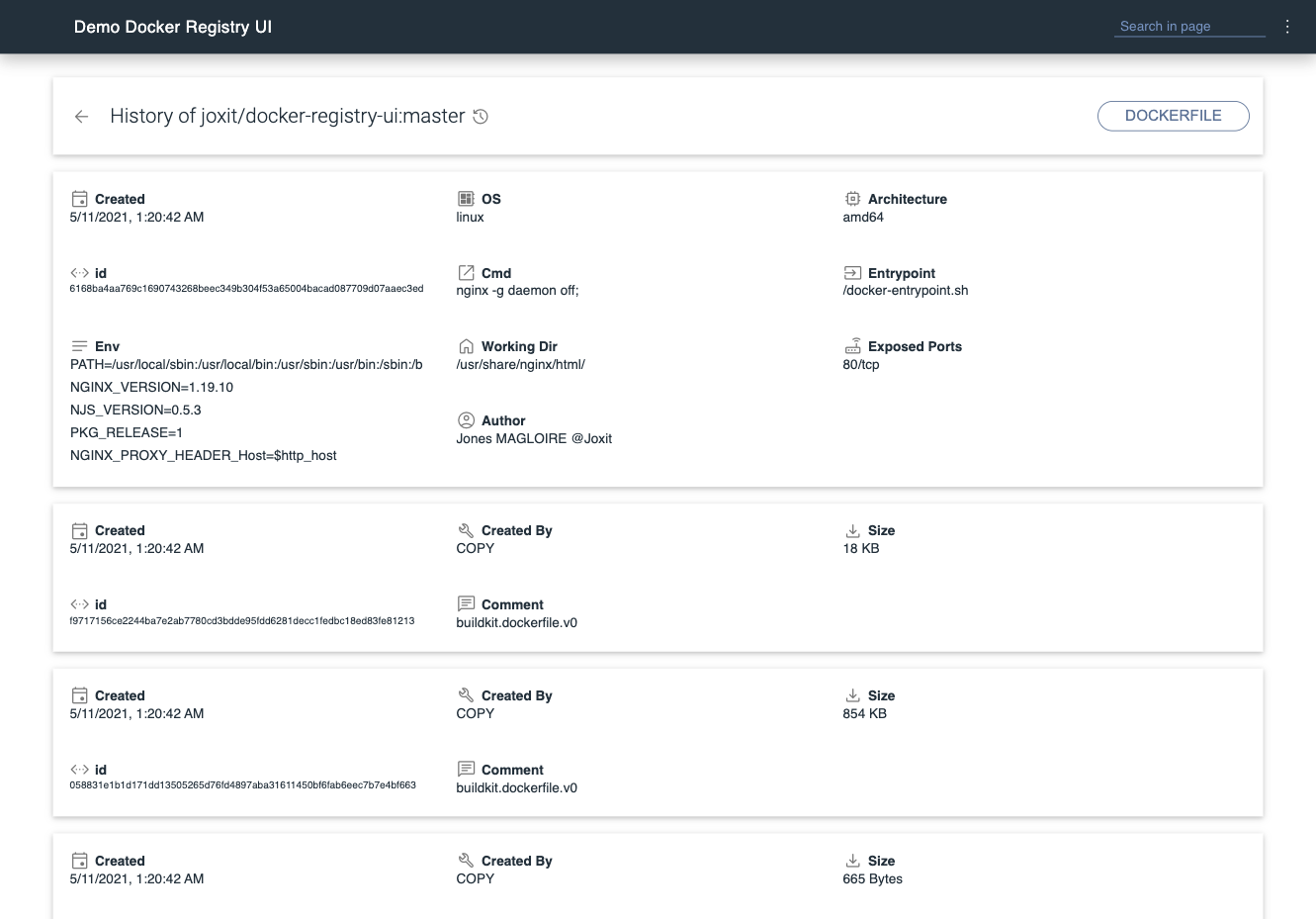The width and height of the screenshot is (1316, 919).
Task: Click the Size download icon for 665 Bytes
Action: (852, 861)
